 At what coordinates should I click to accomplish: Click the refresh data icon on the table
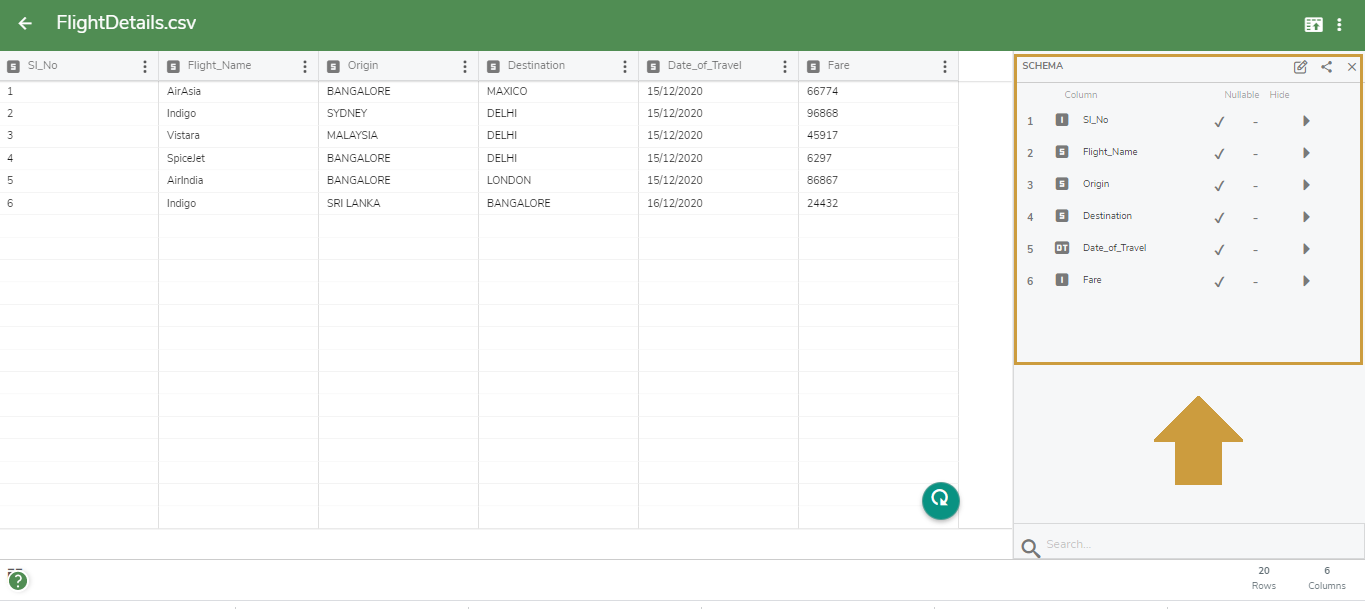click(940, 500)
